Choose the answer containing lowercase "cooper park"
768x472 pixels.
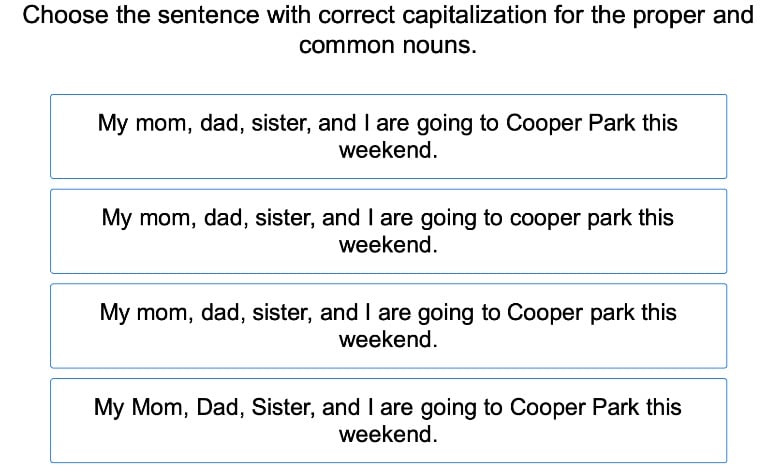click(388, 231)
